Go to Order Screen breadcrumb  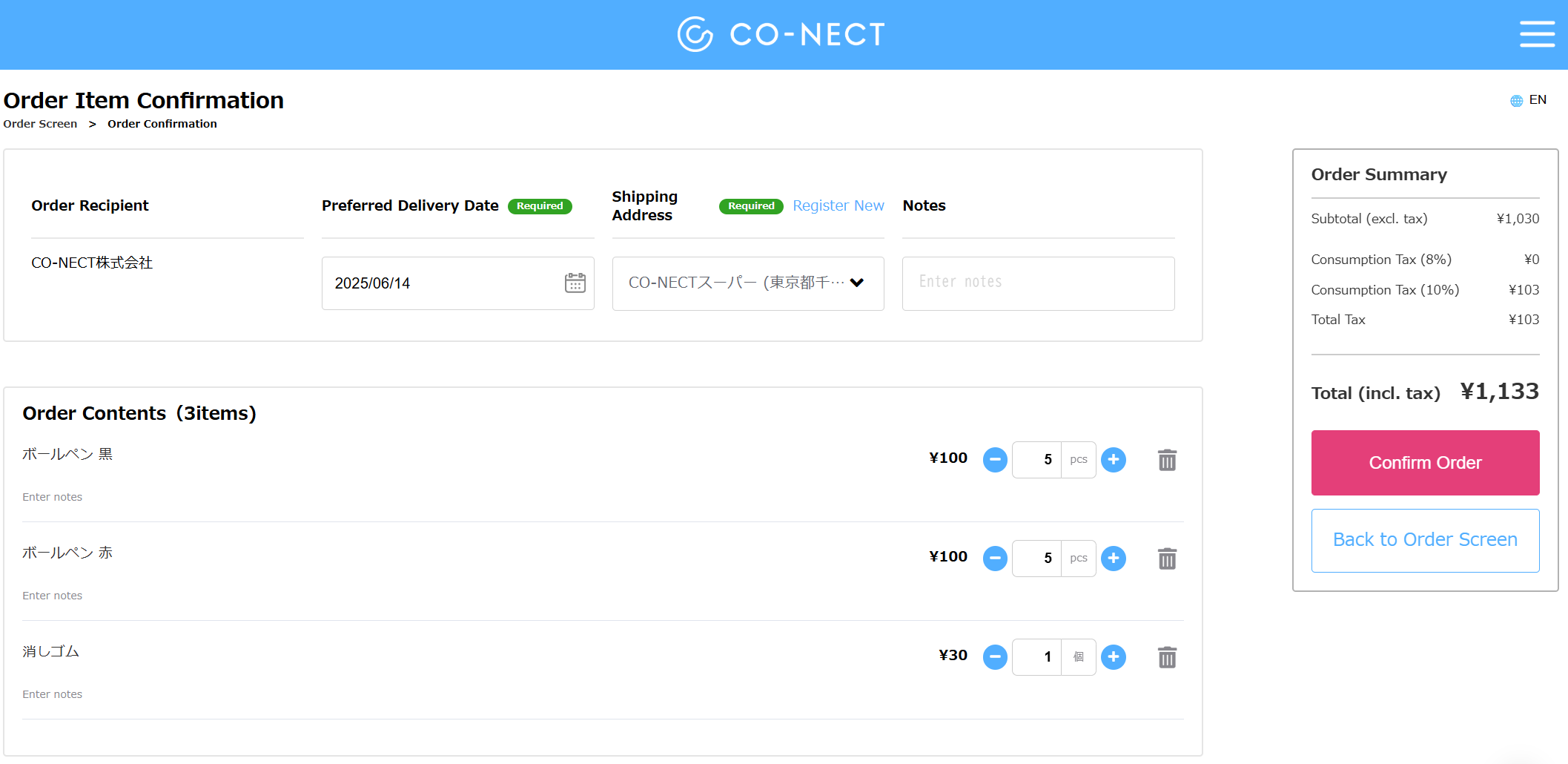click(40, 124)
